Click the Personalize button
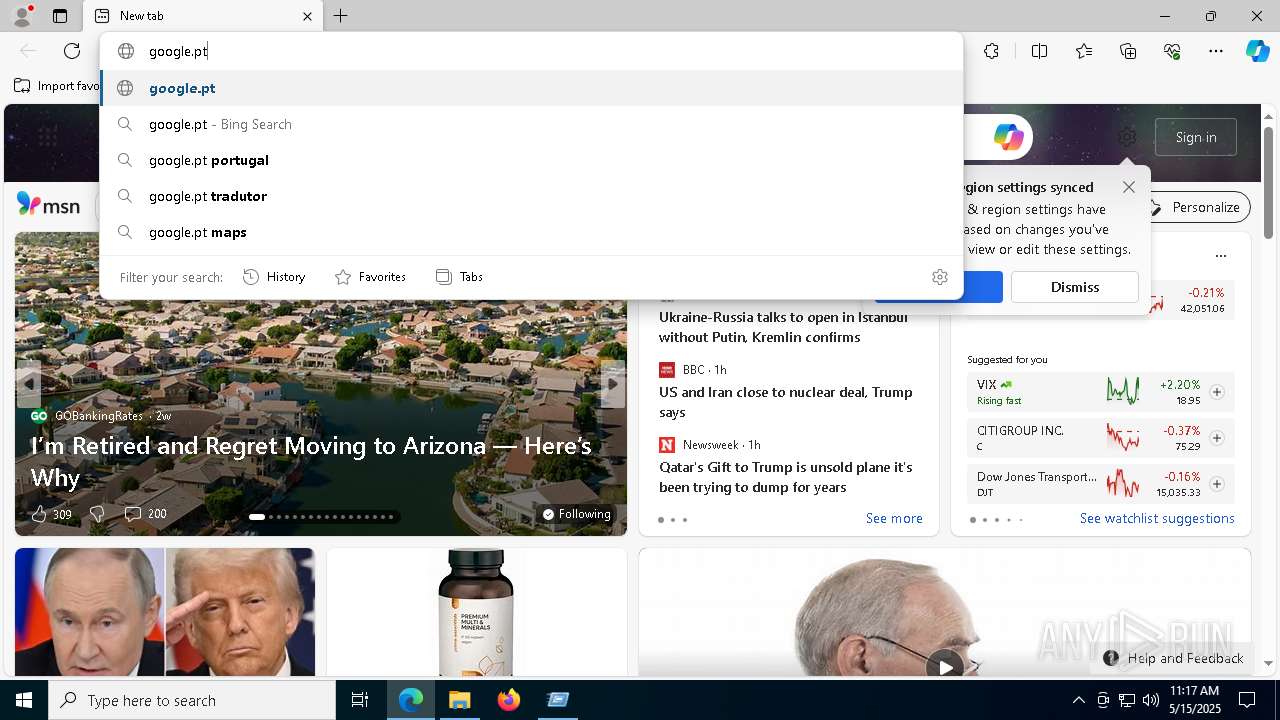 (x=1195, y=207)
